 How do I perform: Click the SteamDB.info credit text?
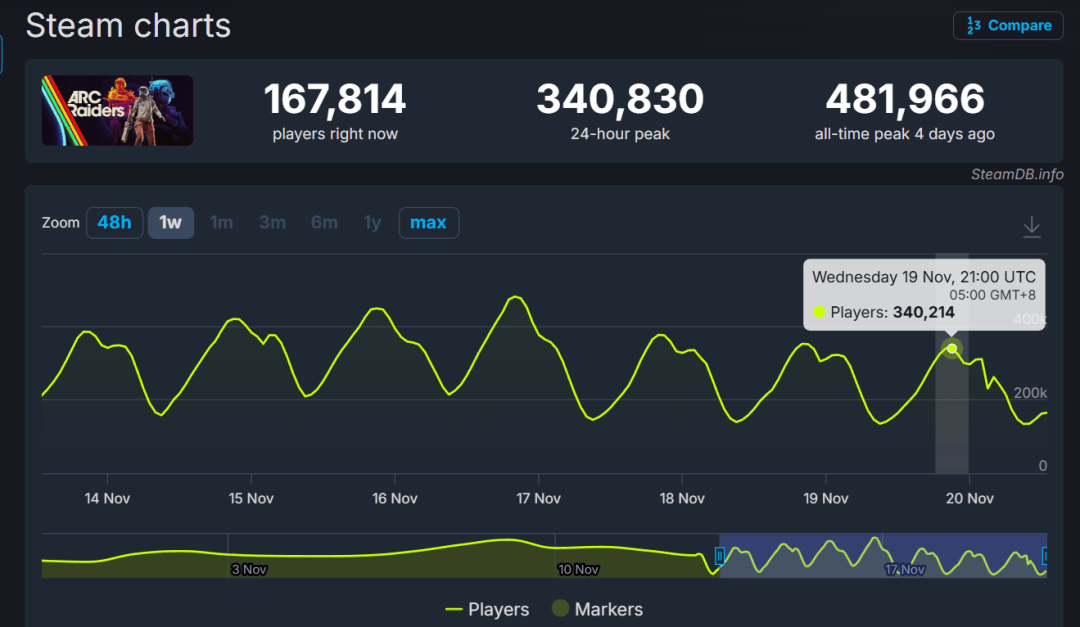(x=1017, y=174)
